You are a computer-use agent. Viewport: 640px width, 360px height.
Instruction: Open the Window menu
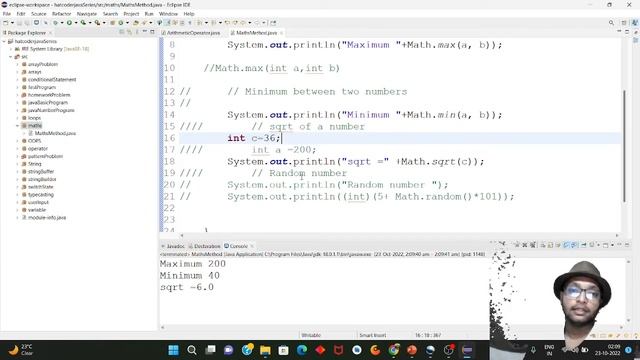168,14
